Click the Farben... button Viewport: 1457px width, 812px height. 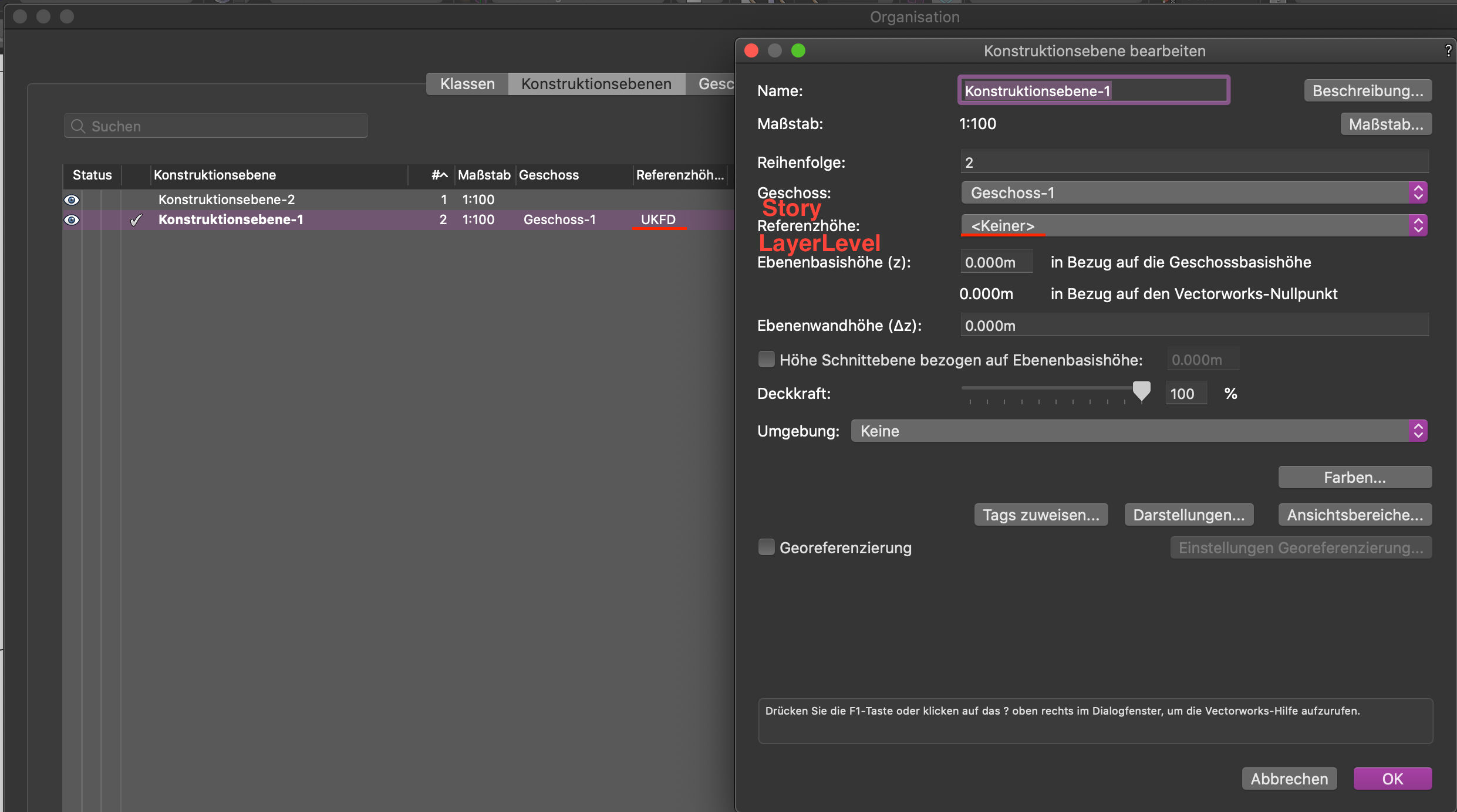click(1354, 478)
